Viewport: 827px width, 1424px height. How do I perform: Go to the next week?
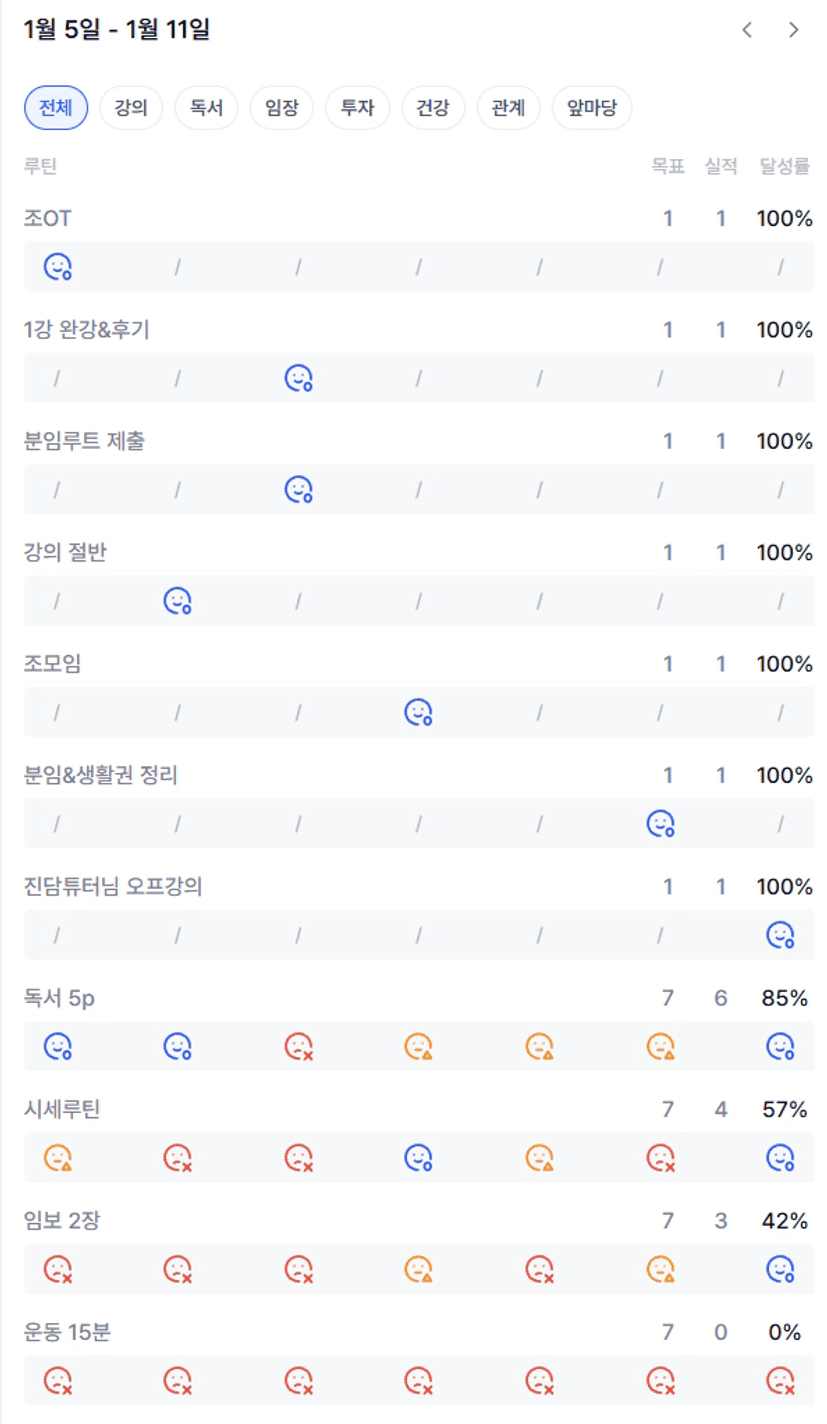click(x=794, y=30)
